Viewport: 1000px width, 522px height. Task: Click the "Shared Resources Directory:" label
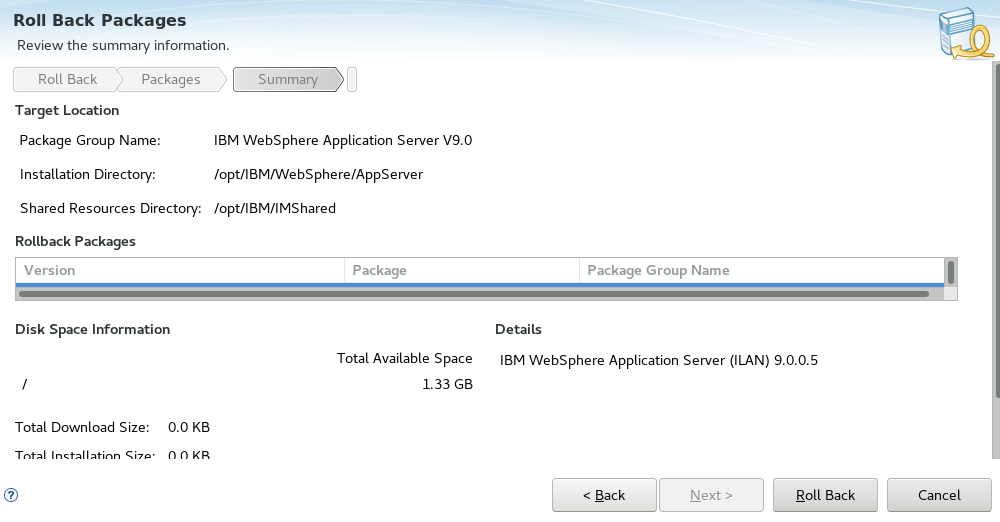(110, 208)
